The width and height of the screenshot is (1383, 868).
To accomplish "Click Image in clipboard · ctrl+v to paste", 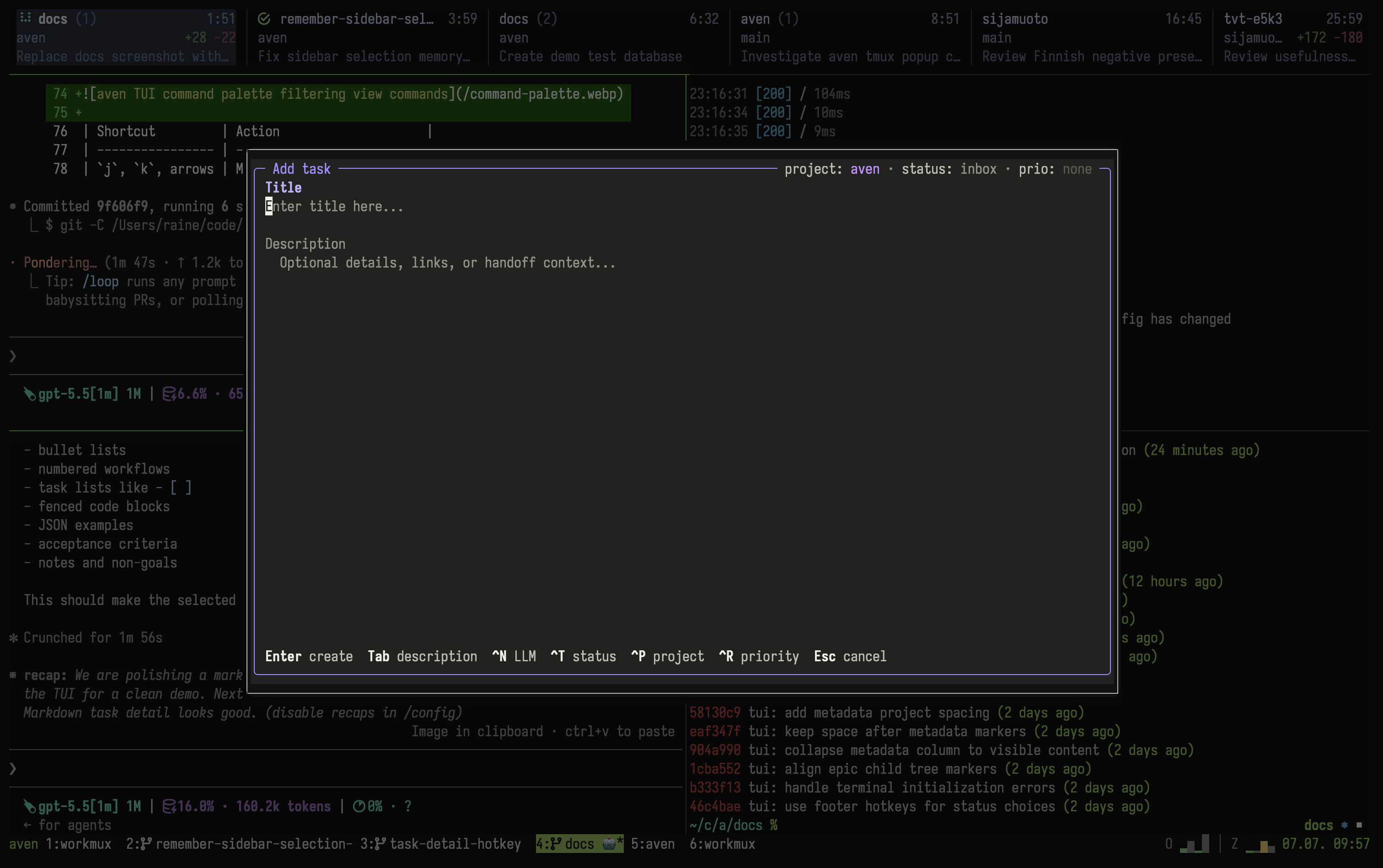I will point(542,731).
